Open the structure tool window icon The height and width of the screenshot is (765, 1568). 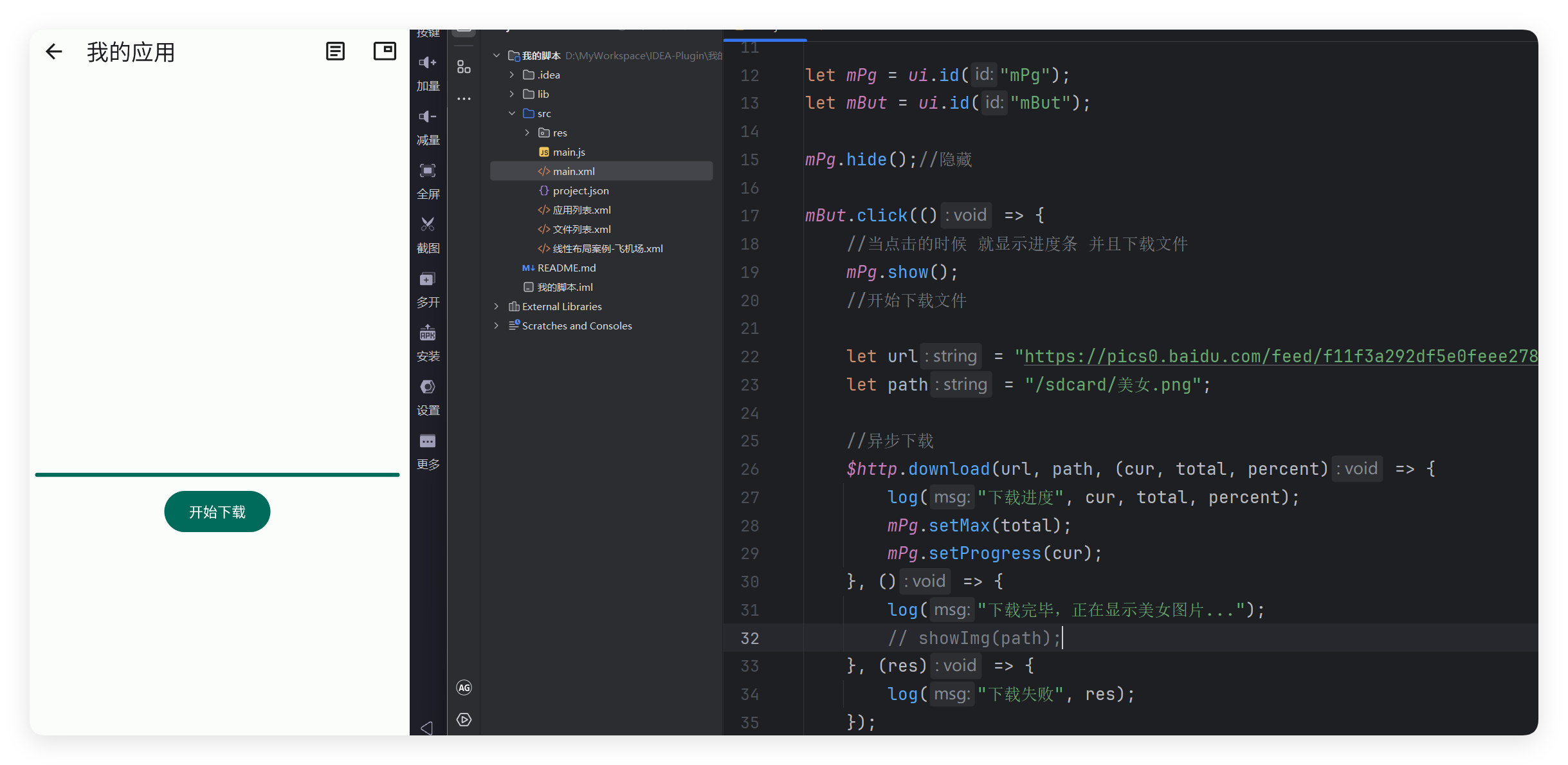coord(464,67)
